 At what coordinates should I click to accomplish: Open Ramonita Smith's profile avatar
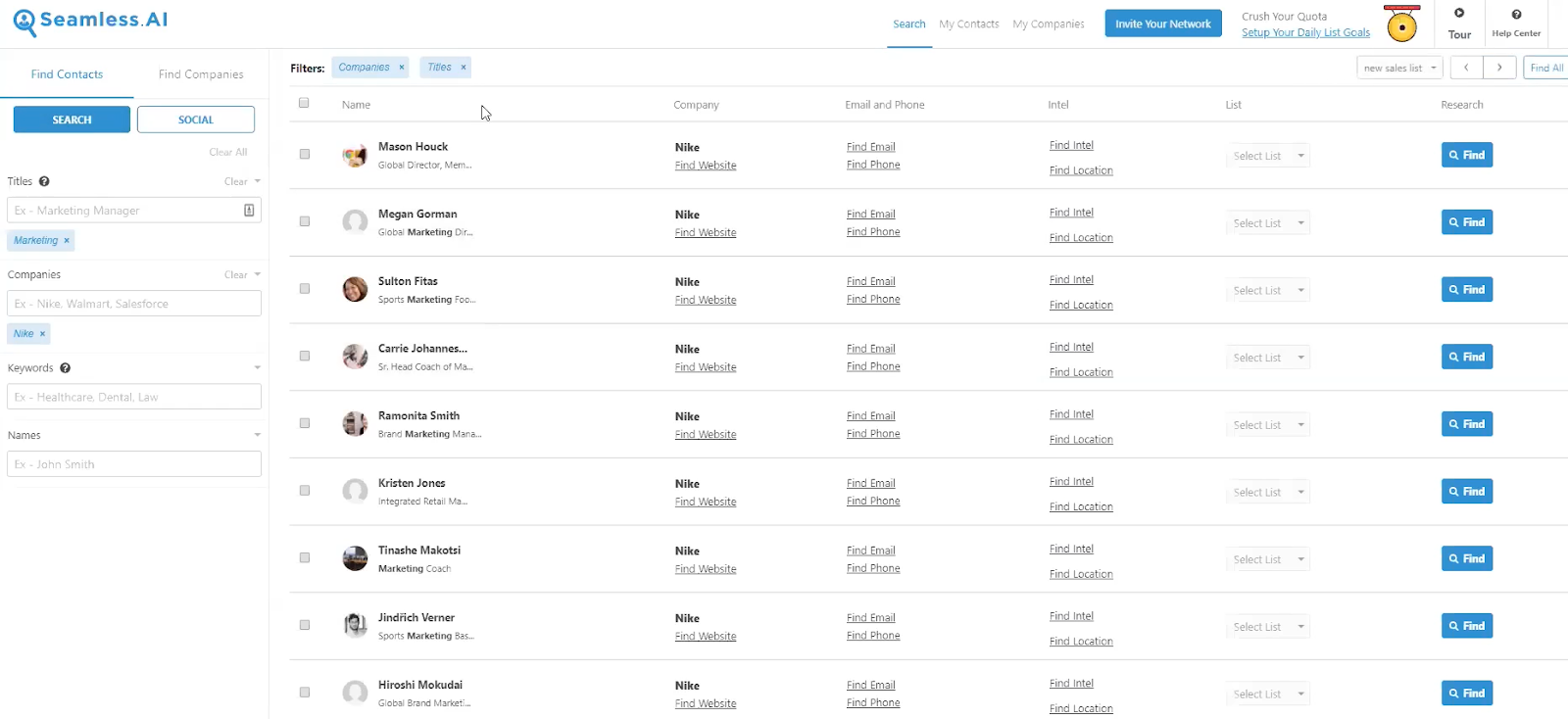click(355, 424)
